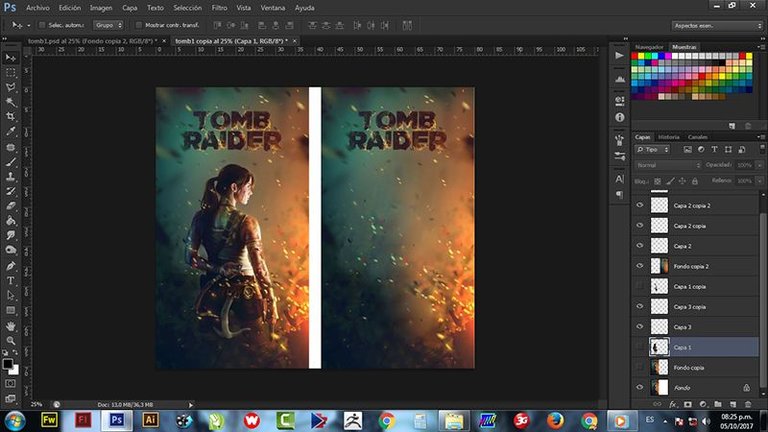Select the Eyedropper tool

point(10,131)
